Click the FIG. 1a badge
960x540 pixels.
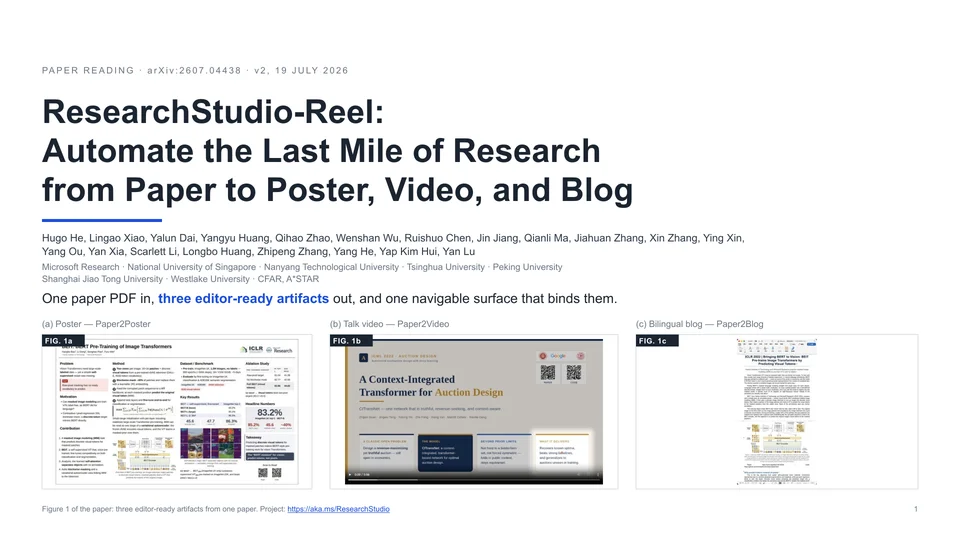[x=63, y=340]
